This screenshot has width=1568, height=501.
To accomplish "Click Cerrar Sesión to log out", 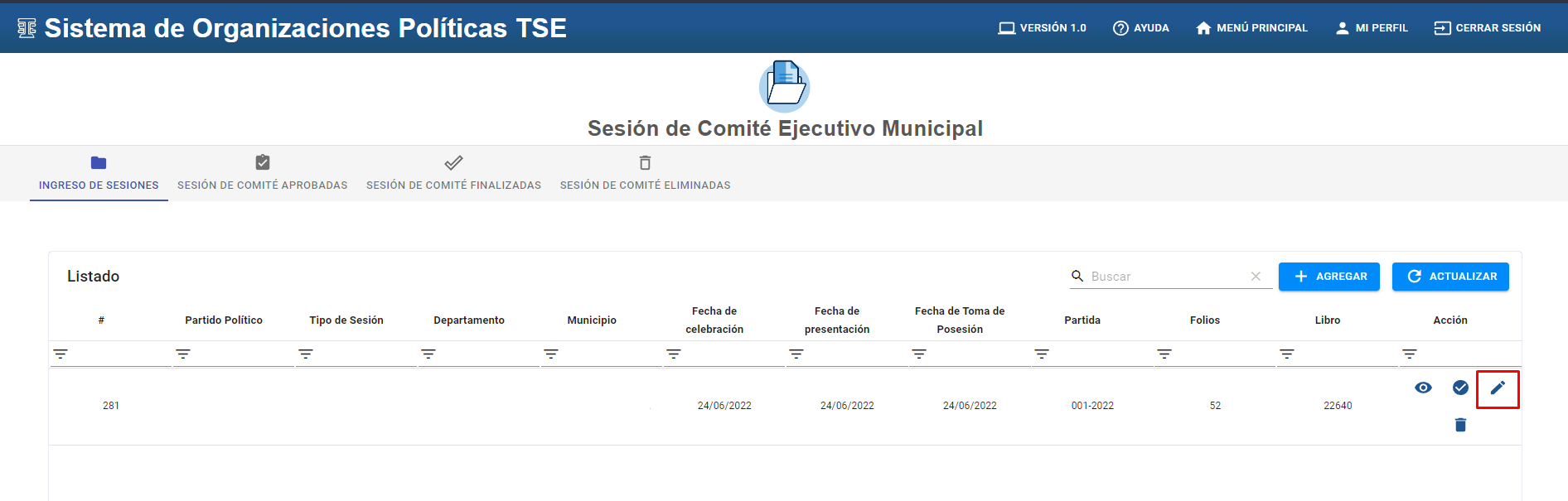I will pyautogui.click(x=1487, y=28).
